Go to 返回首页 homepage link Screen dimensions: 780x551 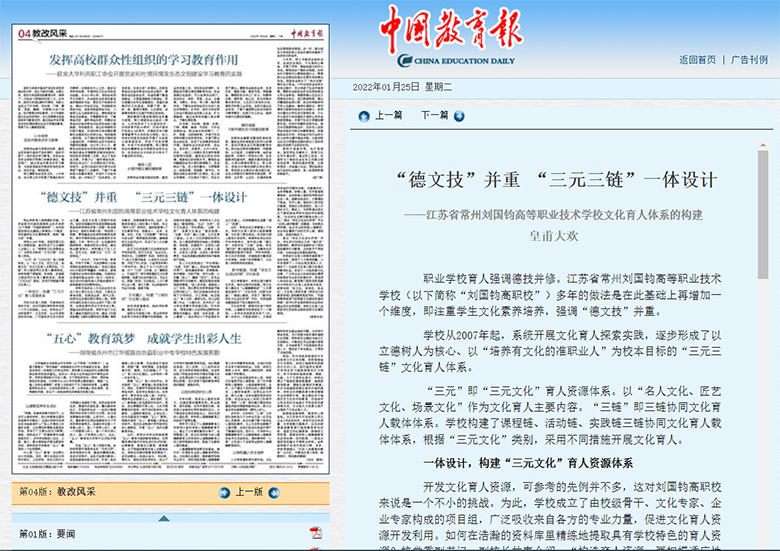coord(697,60)
